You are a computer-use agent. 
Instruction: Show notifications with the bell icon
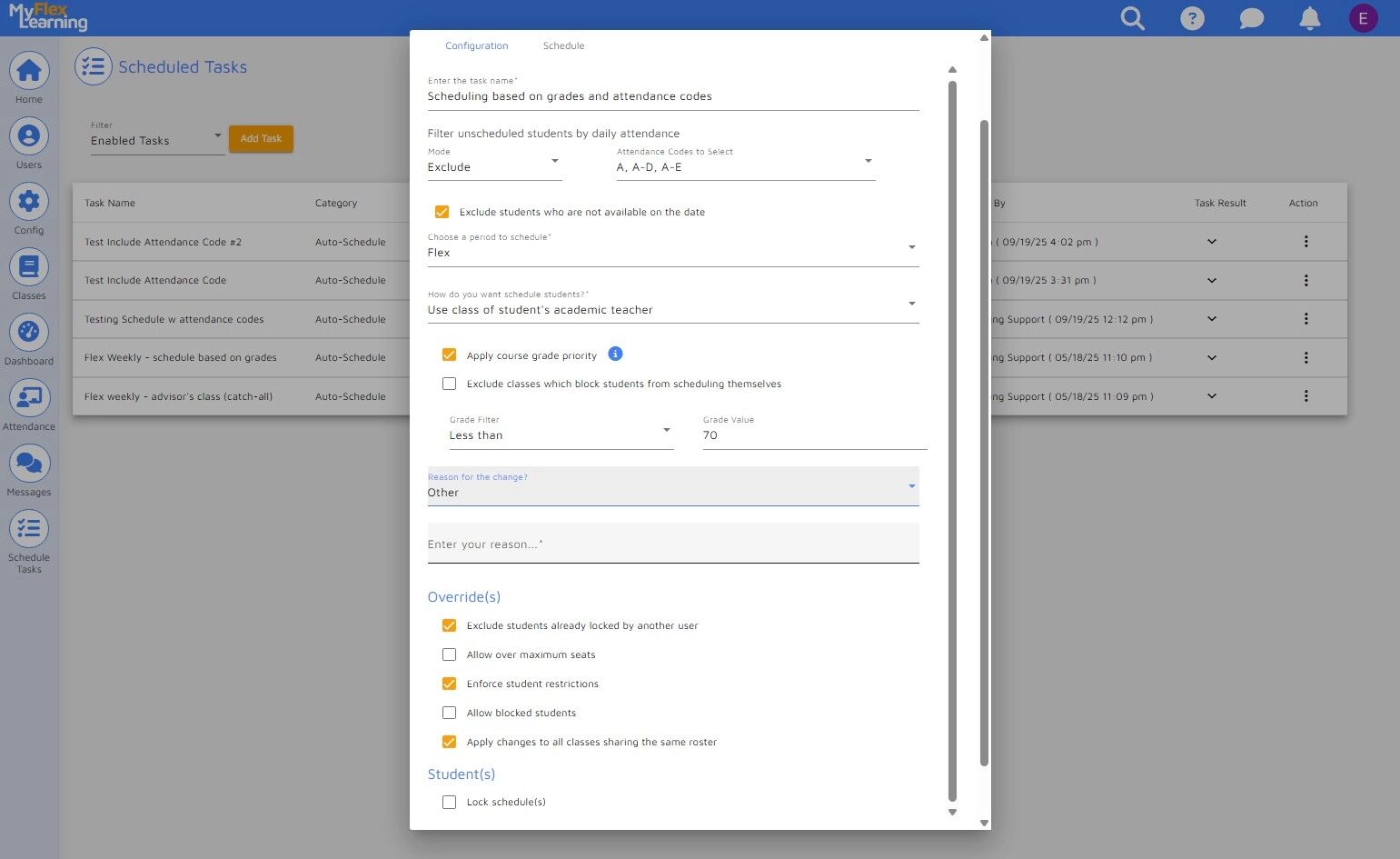(x=1310, y=18)
